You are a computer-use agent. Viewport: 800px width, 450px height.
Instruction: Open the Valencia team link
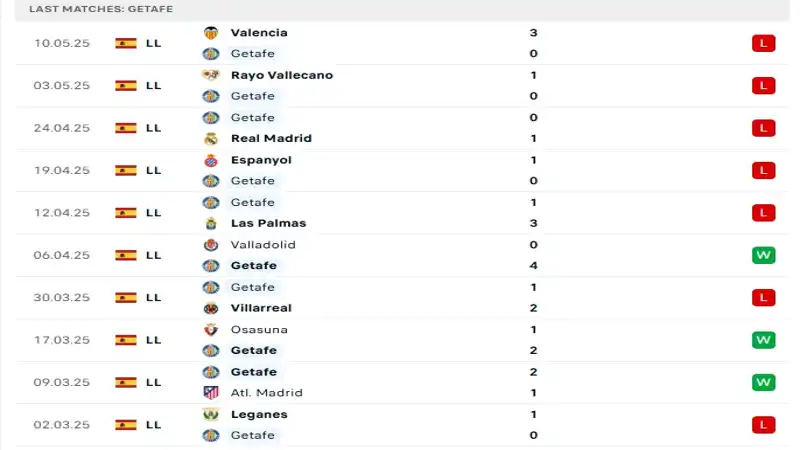tap(259, 33)
